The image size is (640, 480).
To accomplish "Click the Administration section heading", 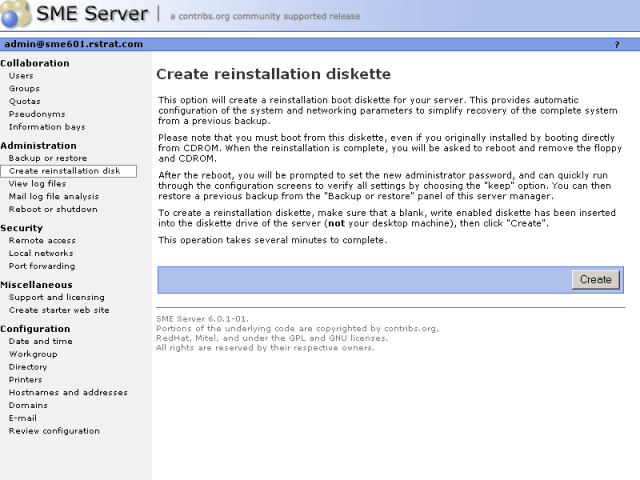I will (38, 146).
